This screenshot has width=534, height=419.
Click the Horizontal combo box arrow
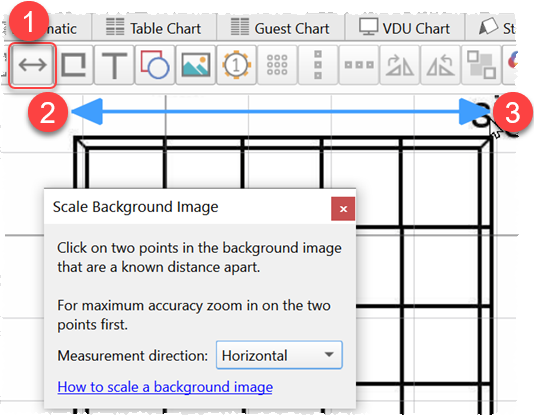329,355
